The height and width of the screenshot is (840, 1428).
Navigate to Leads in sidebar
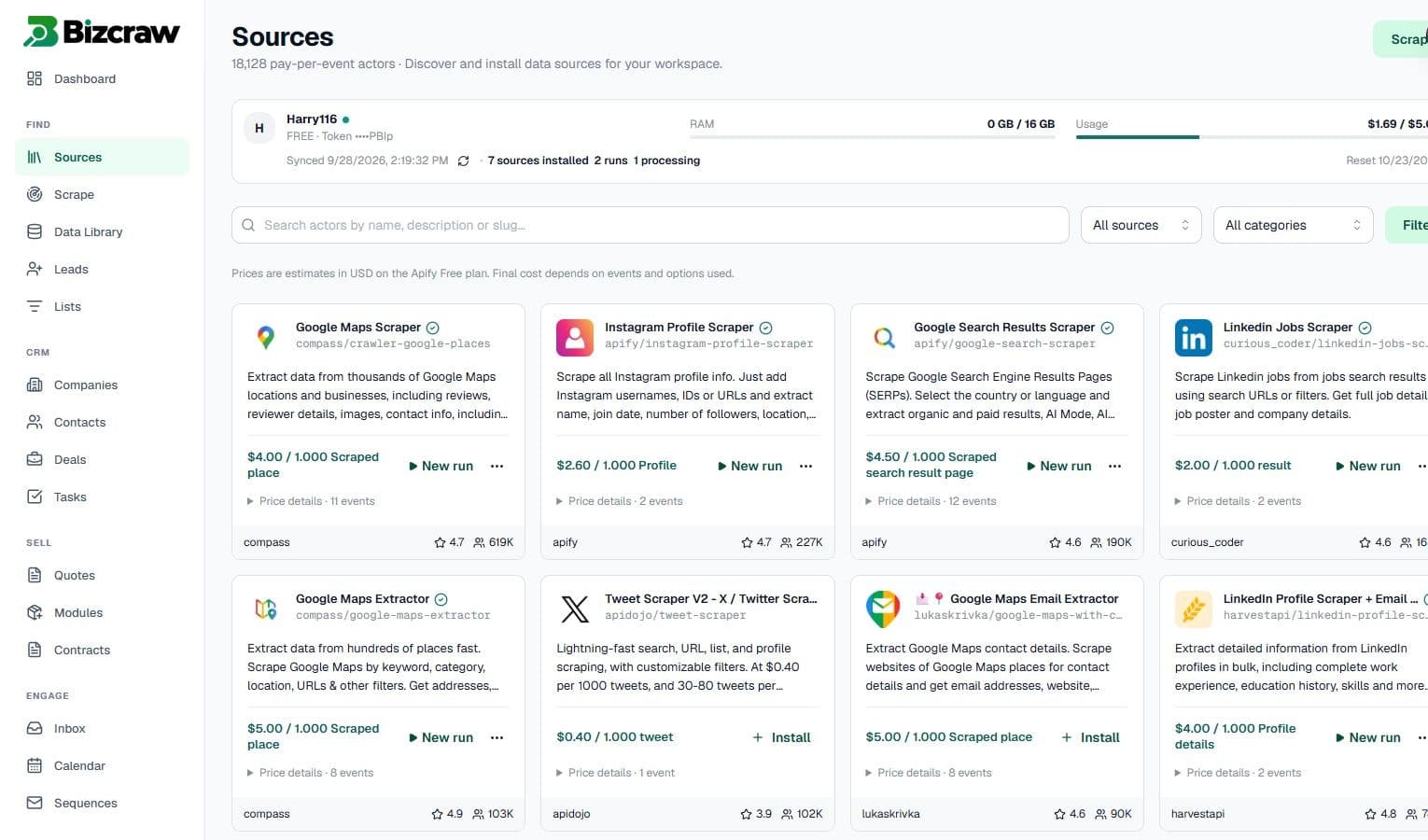click(x=102, y=269)
